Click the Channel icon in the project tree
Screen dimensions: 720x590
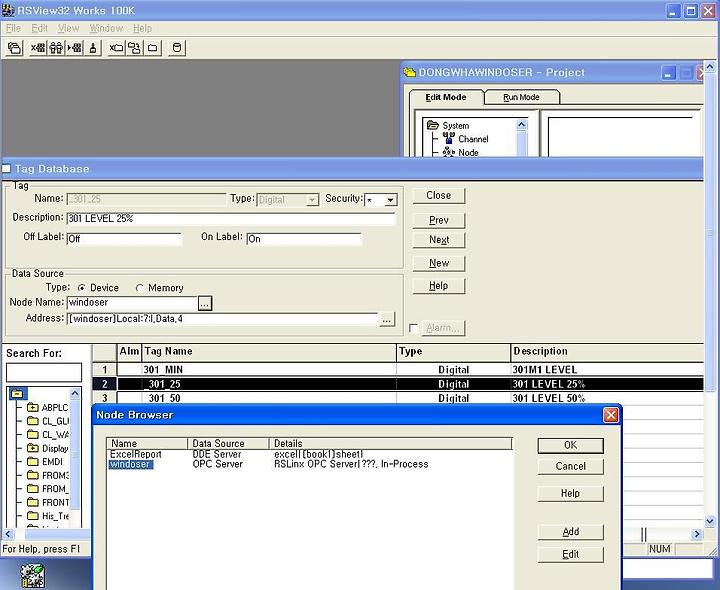pyautogui.click(x=449, y=138)
